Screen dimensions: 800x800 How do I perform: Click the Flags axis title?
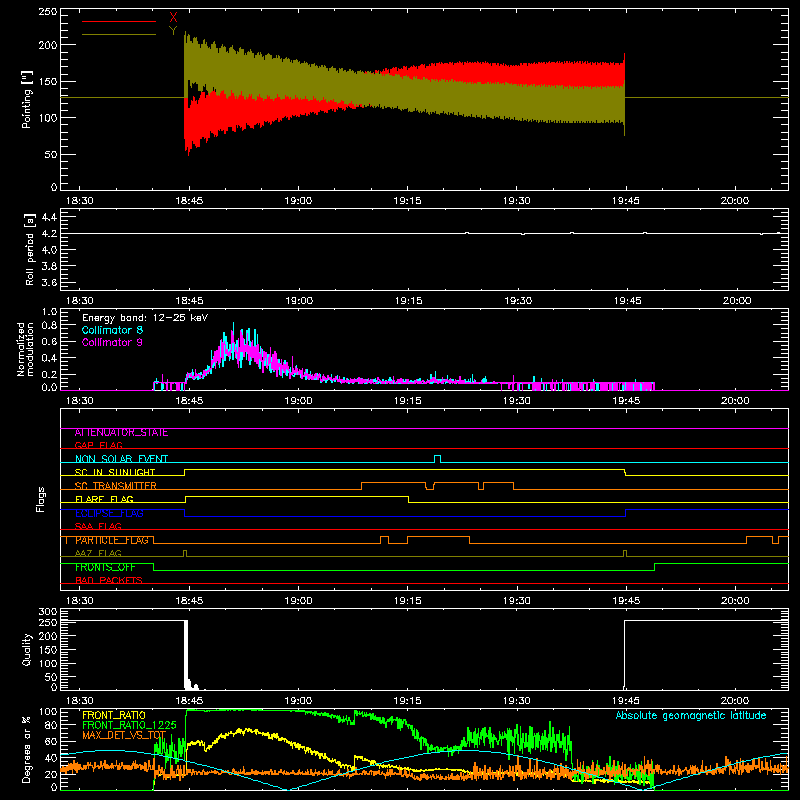pos(41,499)
